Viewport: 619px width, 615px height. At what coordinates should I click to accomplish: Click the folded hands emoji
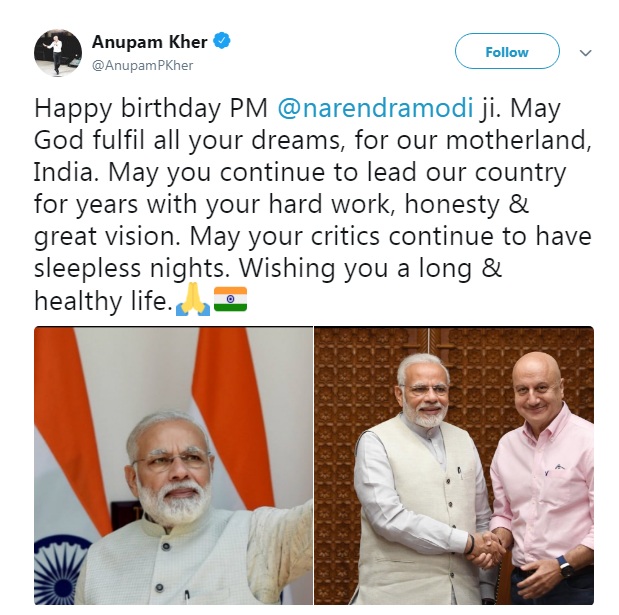(193, 299)
